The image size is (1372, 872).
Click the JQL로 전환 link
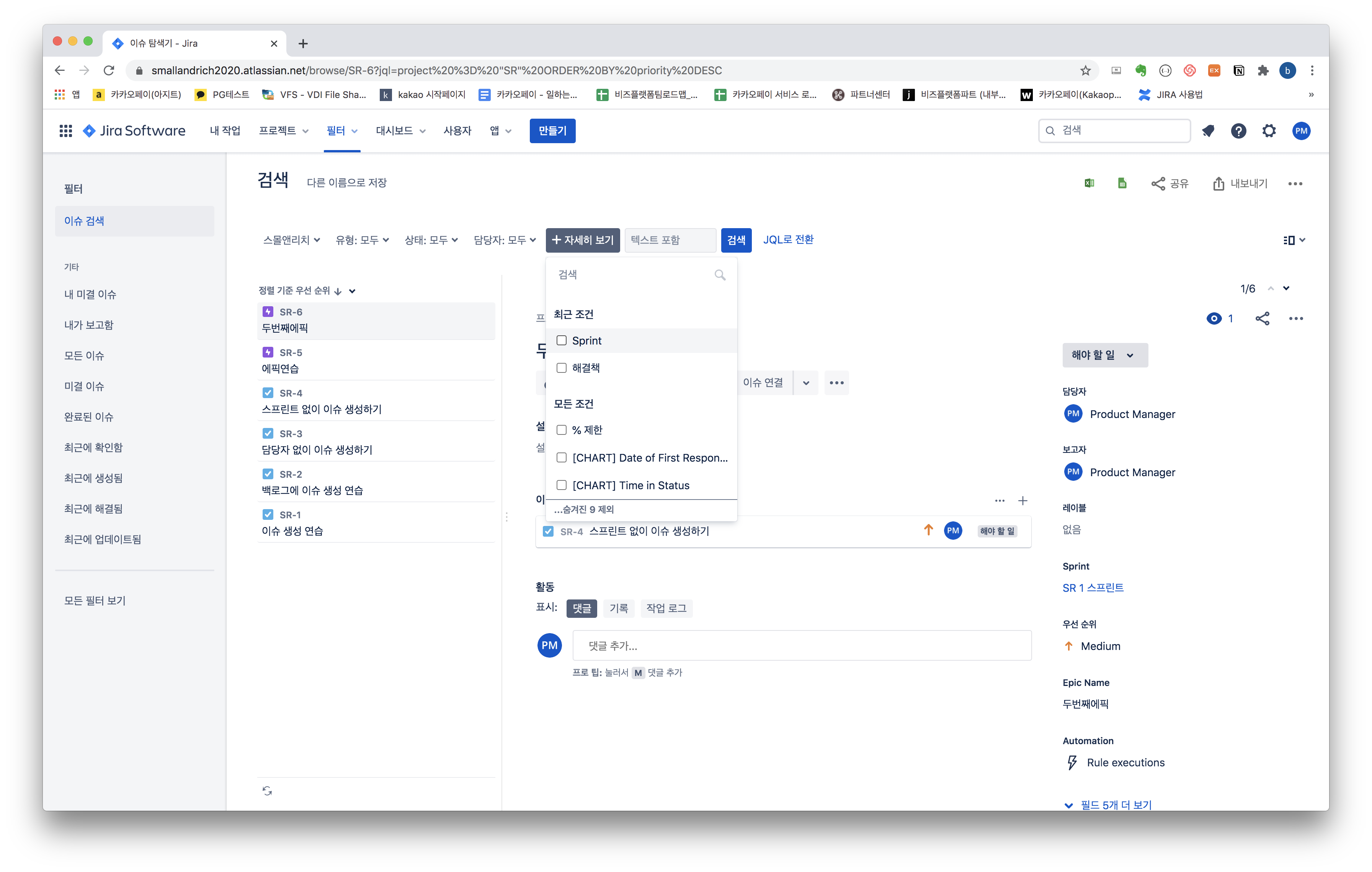pos(788,240)
